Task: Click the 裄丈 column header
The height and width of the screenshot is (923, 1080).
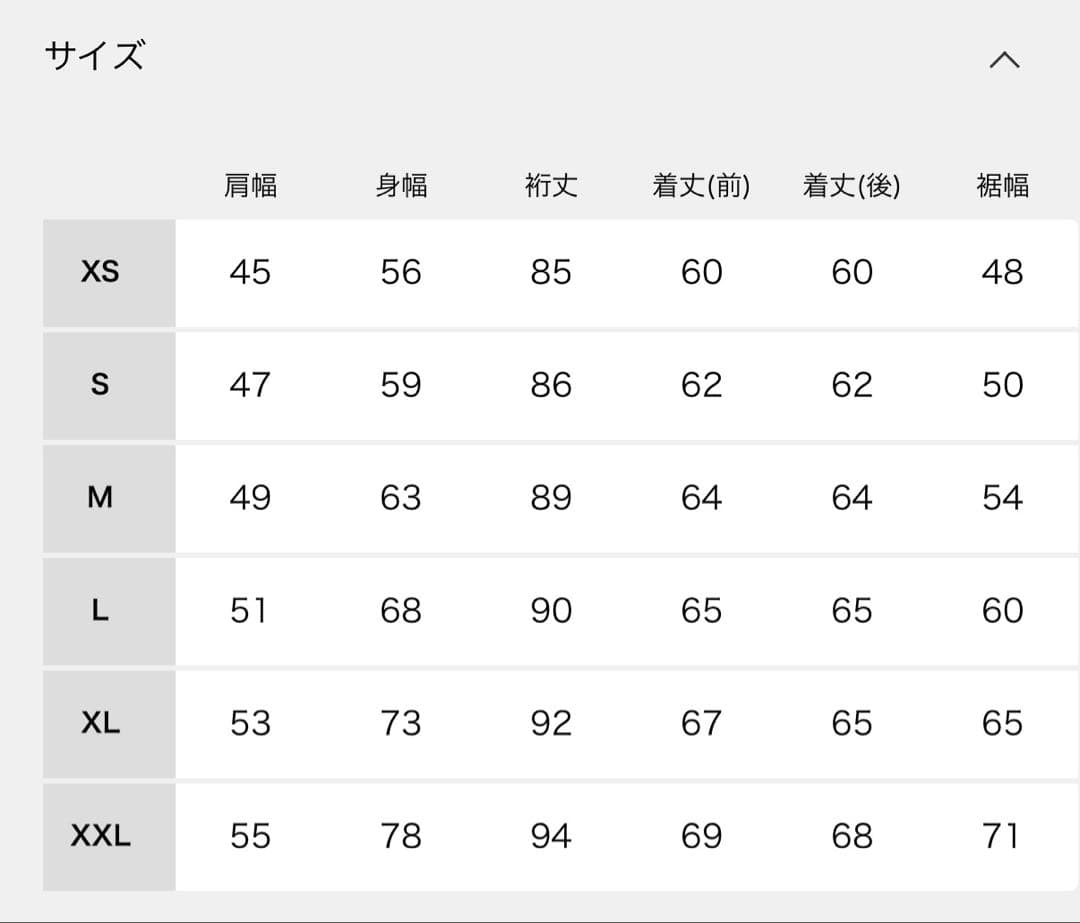Action: point(550,185)
